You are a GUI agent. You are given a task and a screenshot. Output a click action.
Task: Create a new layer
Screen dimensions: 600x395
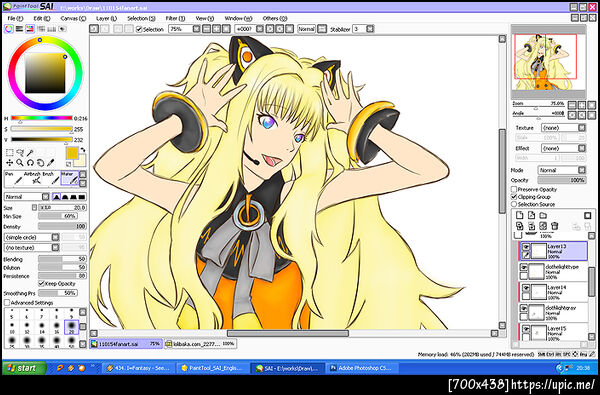coord(519,215)
